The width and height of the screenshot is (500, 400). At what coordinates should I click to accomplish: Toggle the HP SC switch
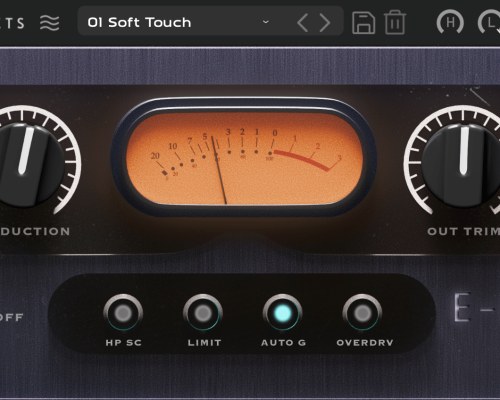coord(123,313)
